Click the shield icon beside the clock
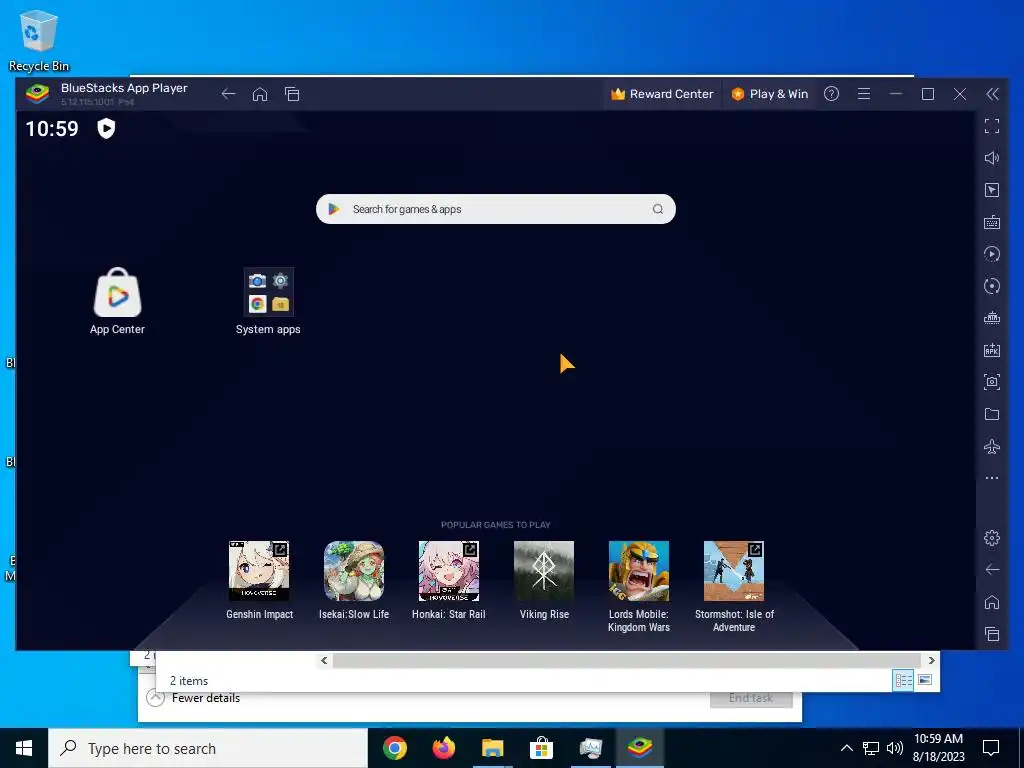This screenshot has height=768, width=1024. click(106, 128)
